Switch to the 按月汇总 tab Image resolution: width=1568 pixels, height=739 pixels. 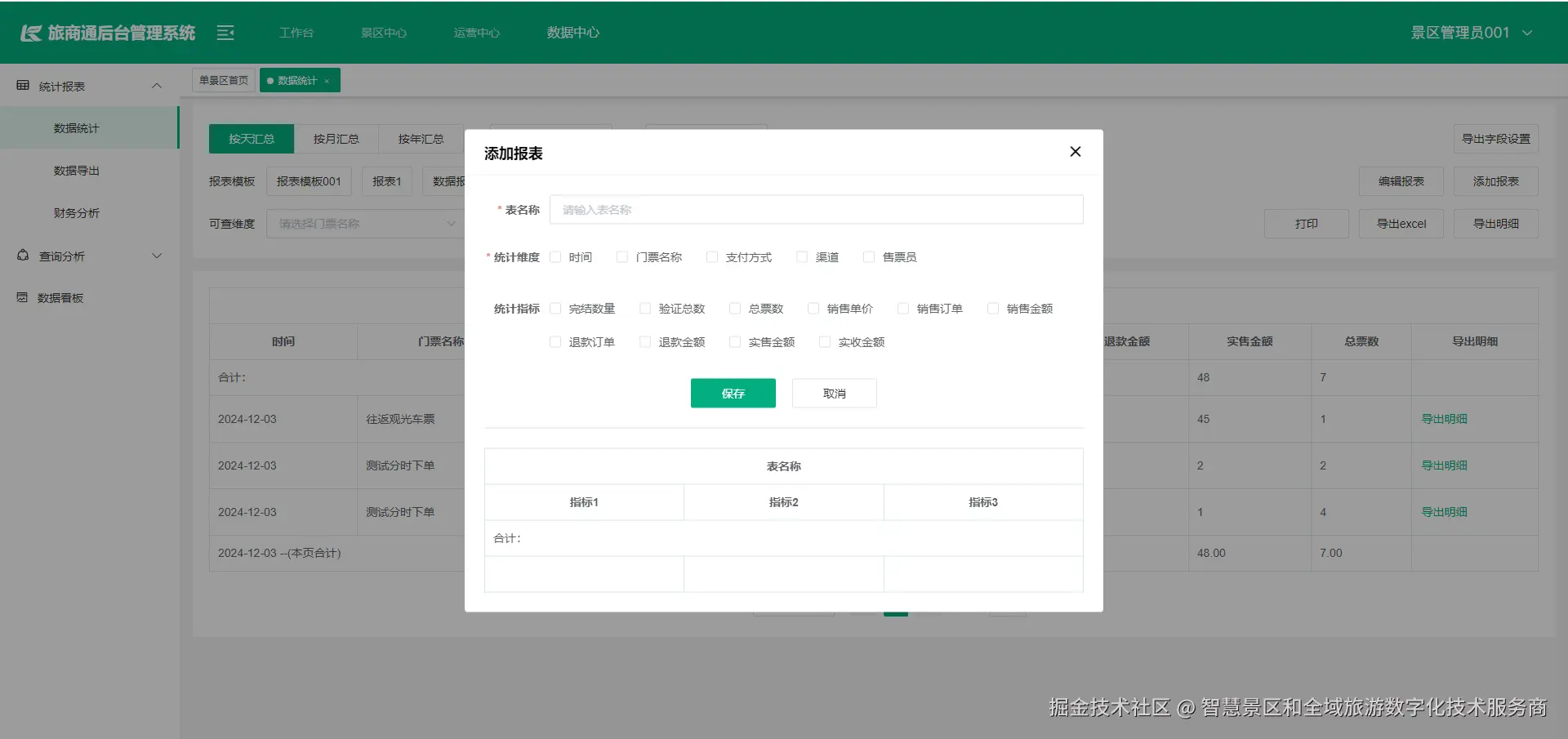[x=336, y=139]
